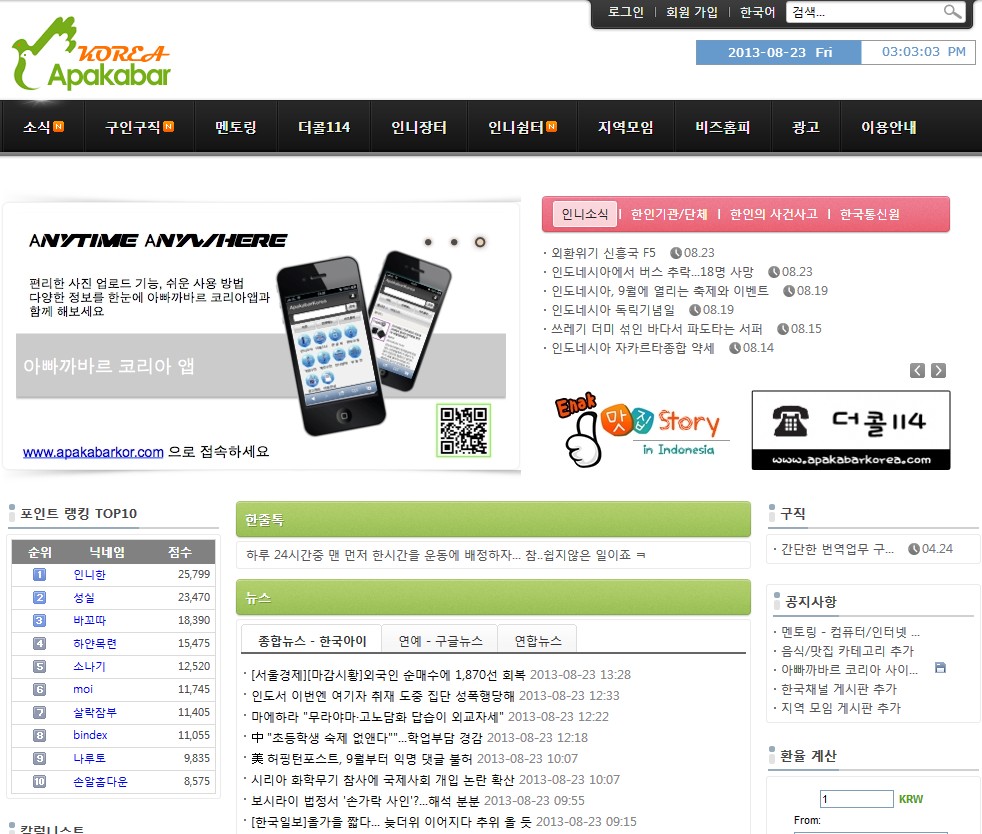Open user 바꼬따 in ranking

pyautogui.click(x=90, y=620)
